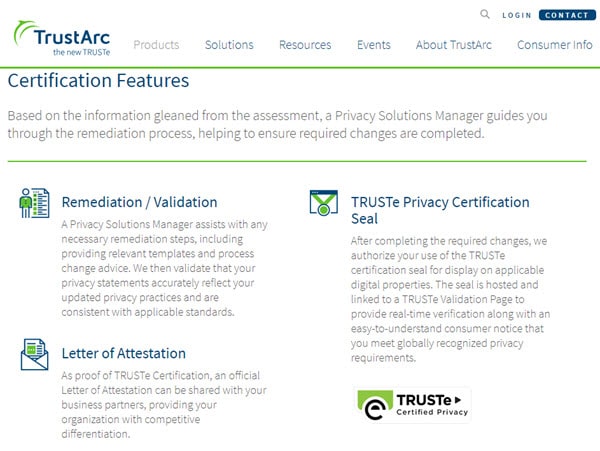
Task: Click the TRUSTe Certified Privacy seal badge
Action: point(413,404)
